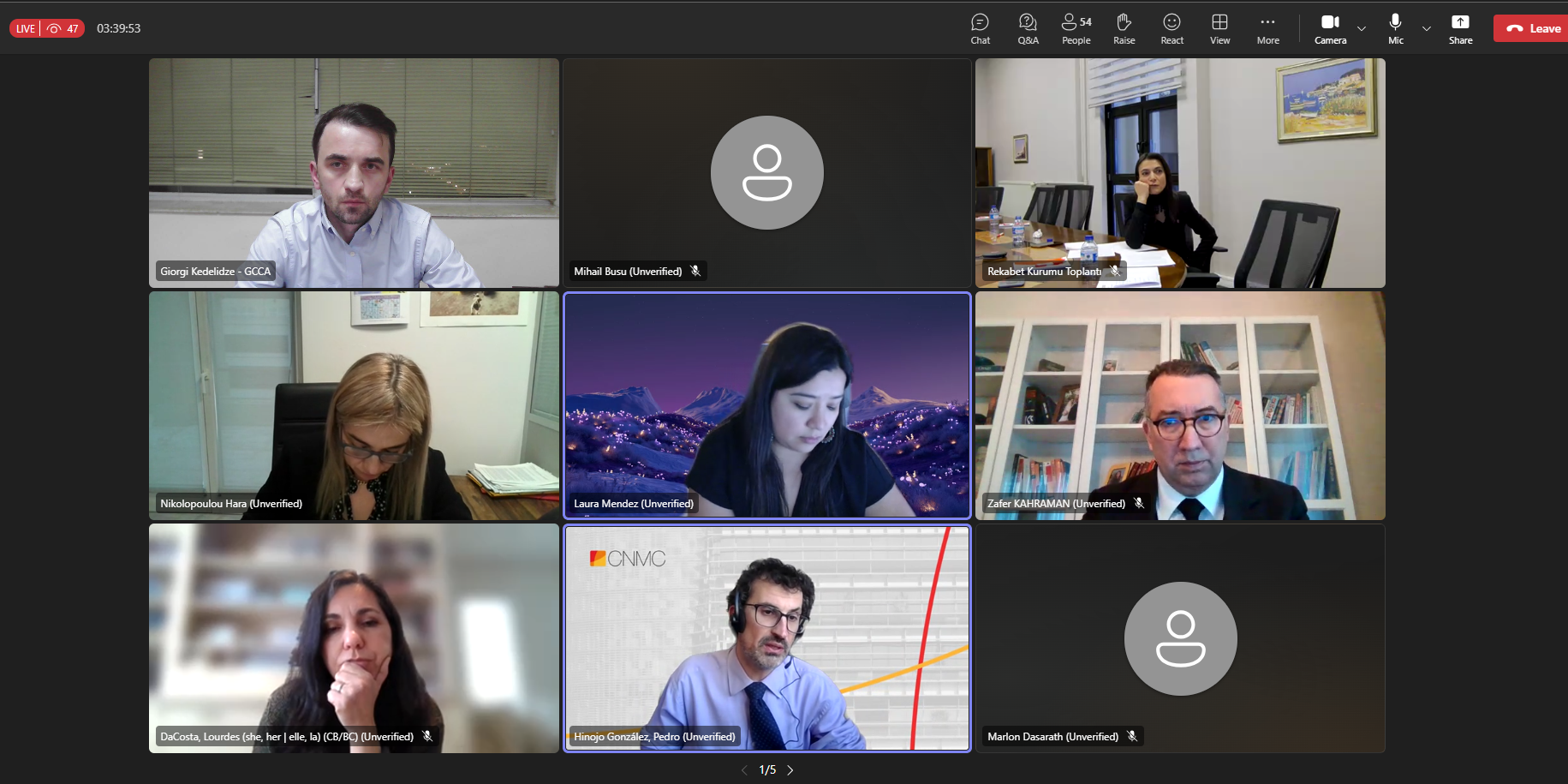This screenshot has height=784, width=1568.
Task: Expand the microphone options dropdown arrow
Action: pyautogui.click(x=1427, y=29)
